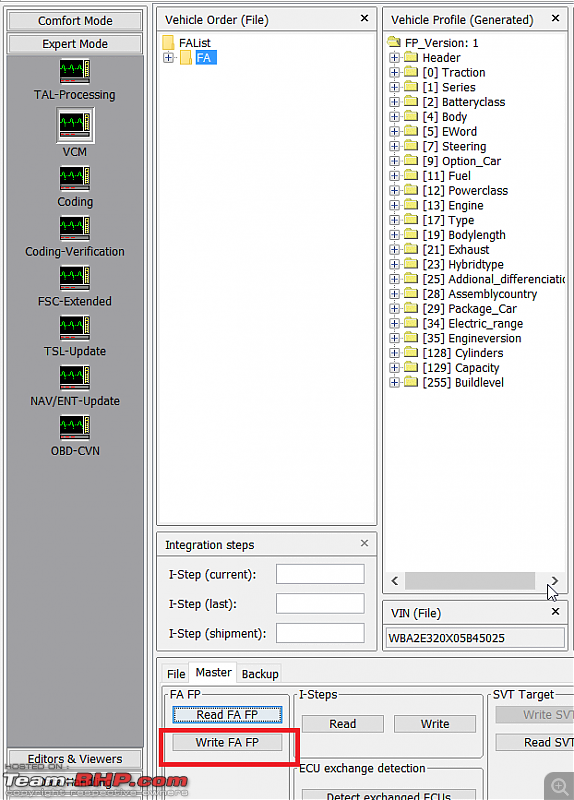The image size is (574, 800).
Task: Close the VIN (File) panel
Action: point(556,611)
